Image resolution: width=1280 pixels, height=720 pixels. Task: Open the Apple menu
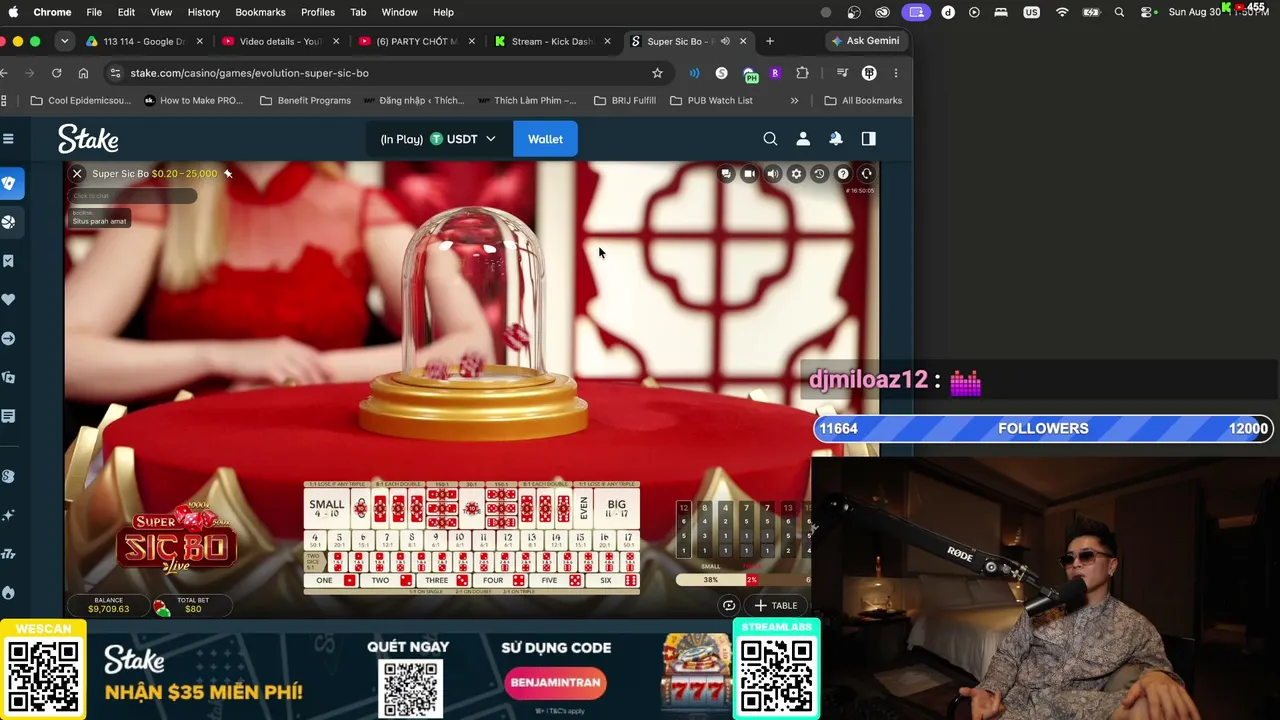click(13, 12)
